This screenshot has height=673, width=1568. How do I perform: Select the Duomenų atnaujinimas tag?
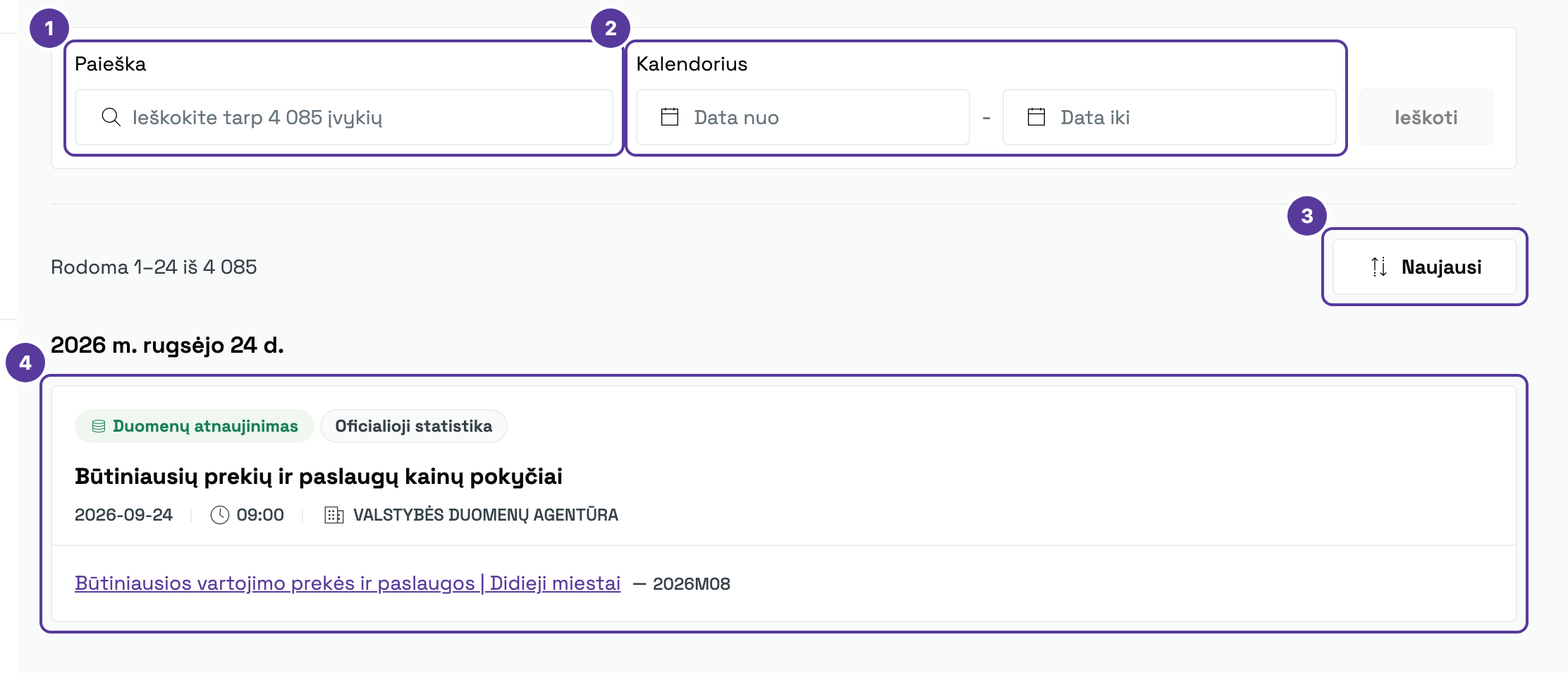click(195, 426)
